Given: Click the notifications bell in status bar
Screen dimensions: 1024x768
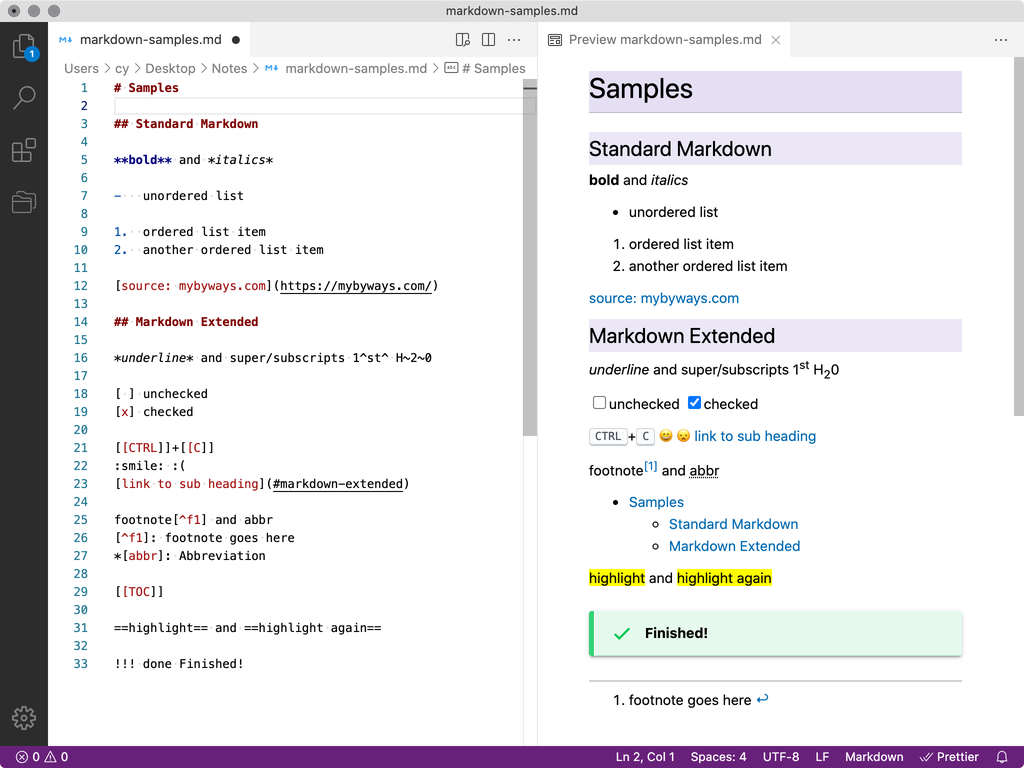Looking at the screenshot, I should click(1002, 757).
